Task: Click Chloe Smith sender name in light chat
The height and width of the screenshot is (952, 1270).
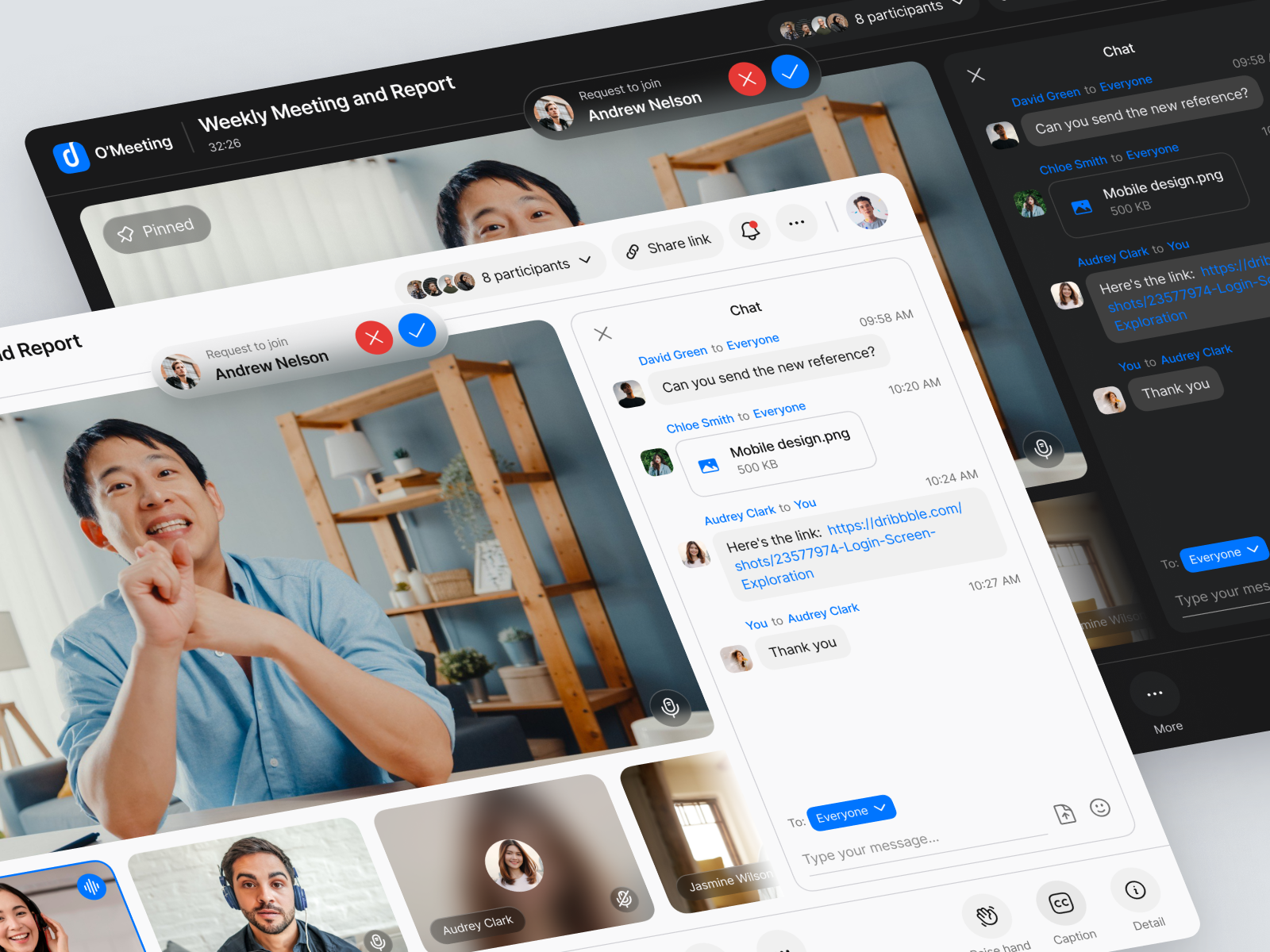Action: [700, 422]
